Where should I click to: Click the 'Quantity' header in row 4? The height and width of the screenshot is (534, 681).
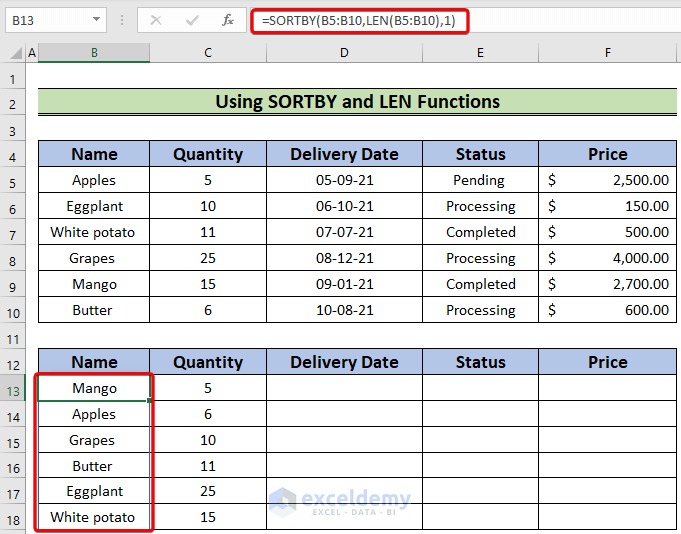208,154
